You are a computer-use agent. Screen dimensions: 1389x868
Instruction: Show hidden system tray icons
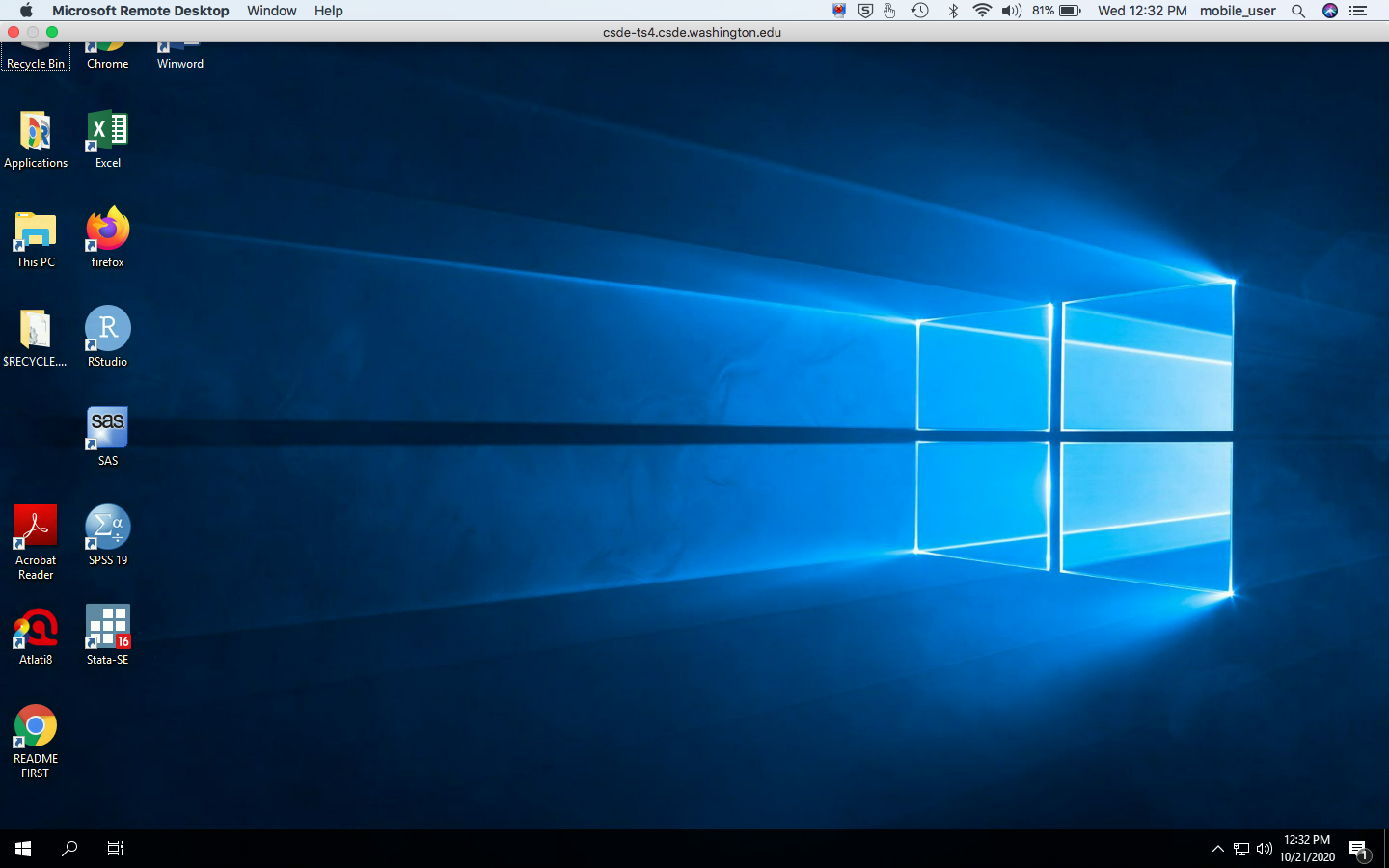(1217, 849)
